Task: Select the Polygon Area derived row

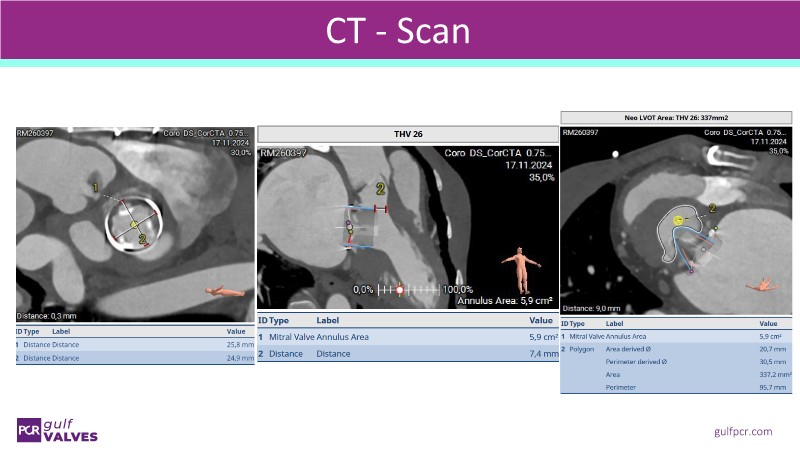Action: tap(673, 349)
